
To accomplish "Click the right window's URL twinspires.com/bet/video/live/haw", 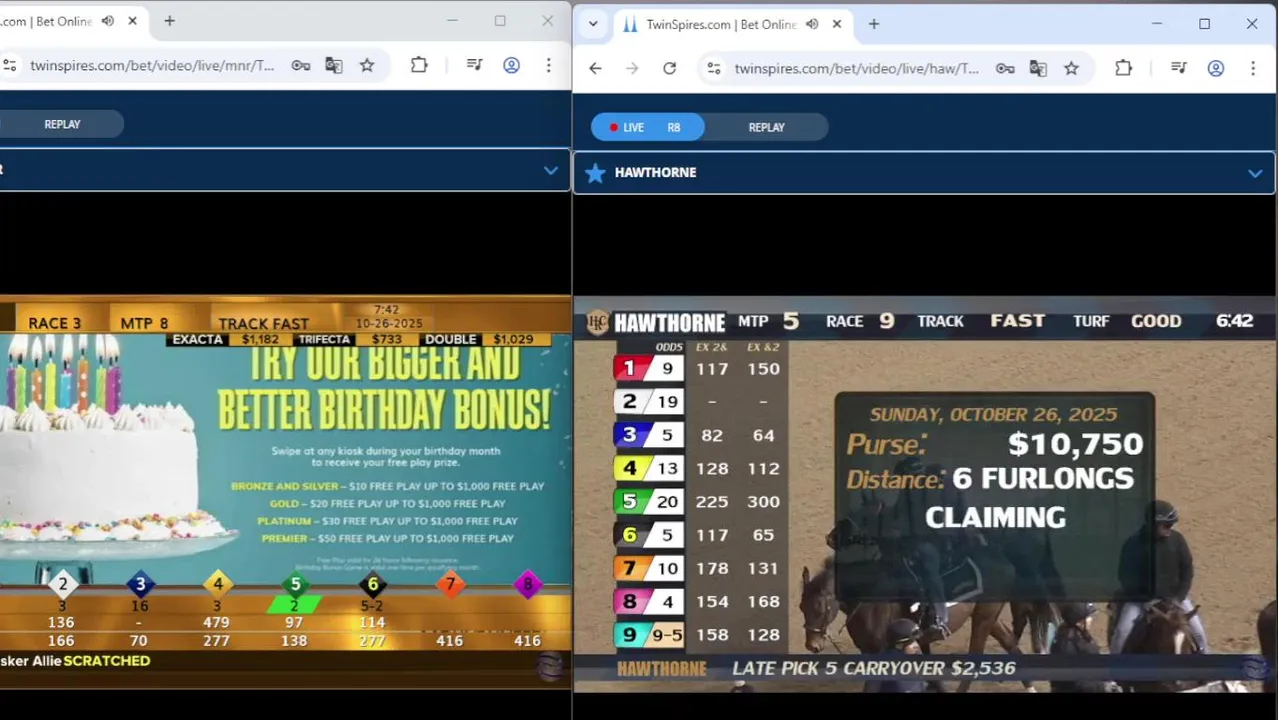I will [857, 68].
